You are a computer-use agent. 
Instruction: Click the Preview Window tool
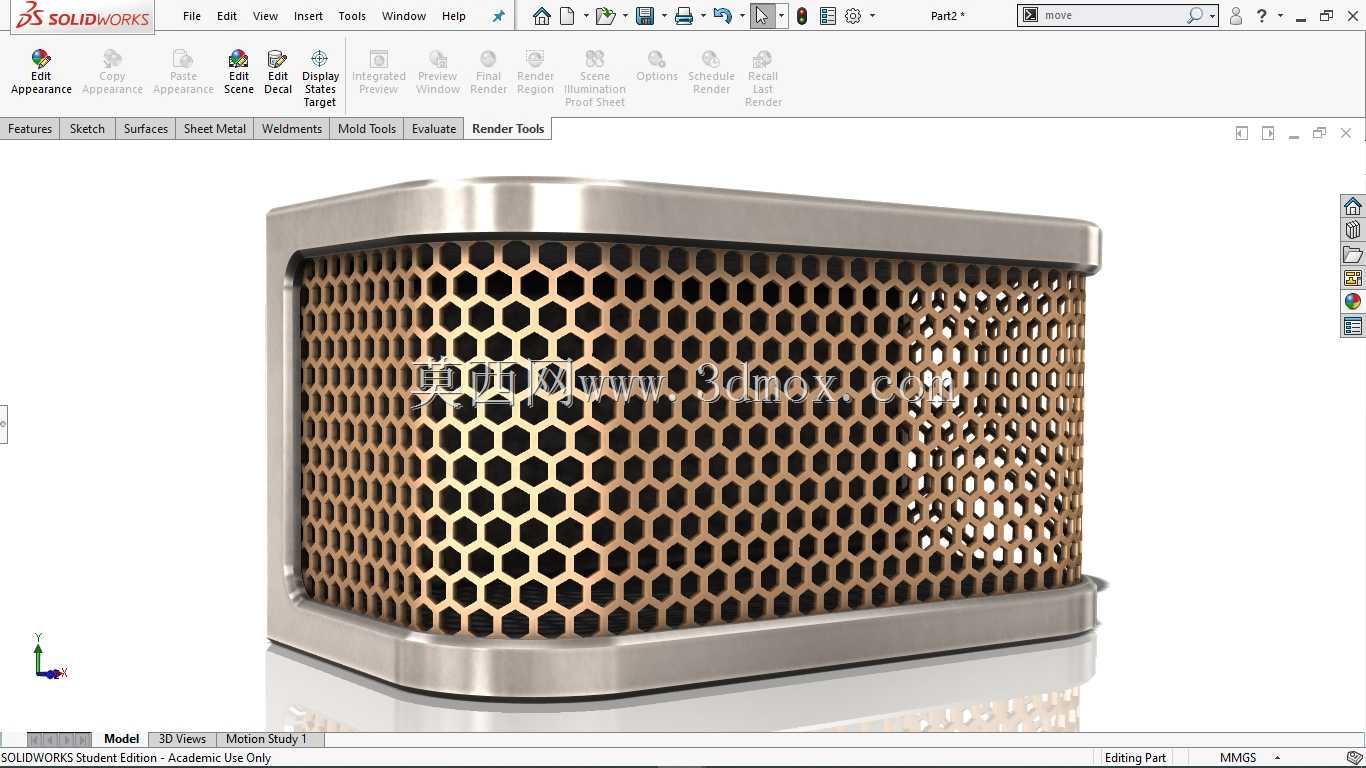click(x=438, y=72)
